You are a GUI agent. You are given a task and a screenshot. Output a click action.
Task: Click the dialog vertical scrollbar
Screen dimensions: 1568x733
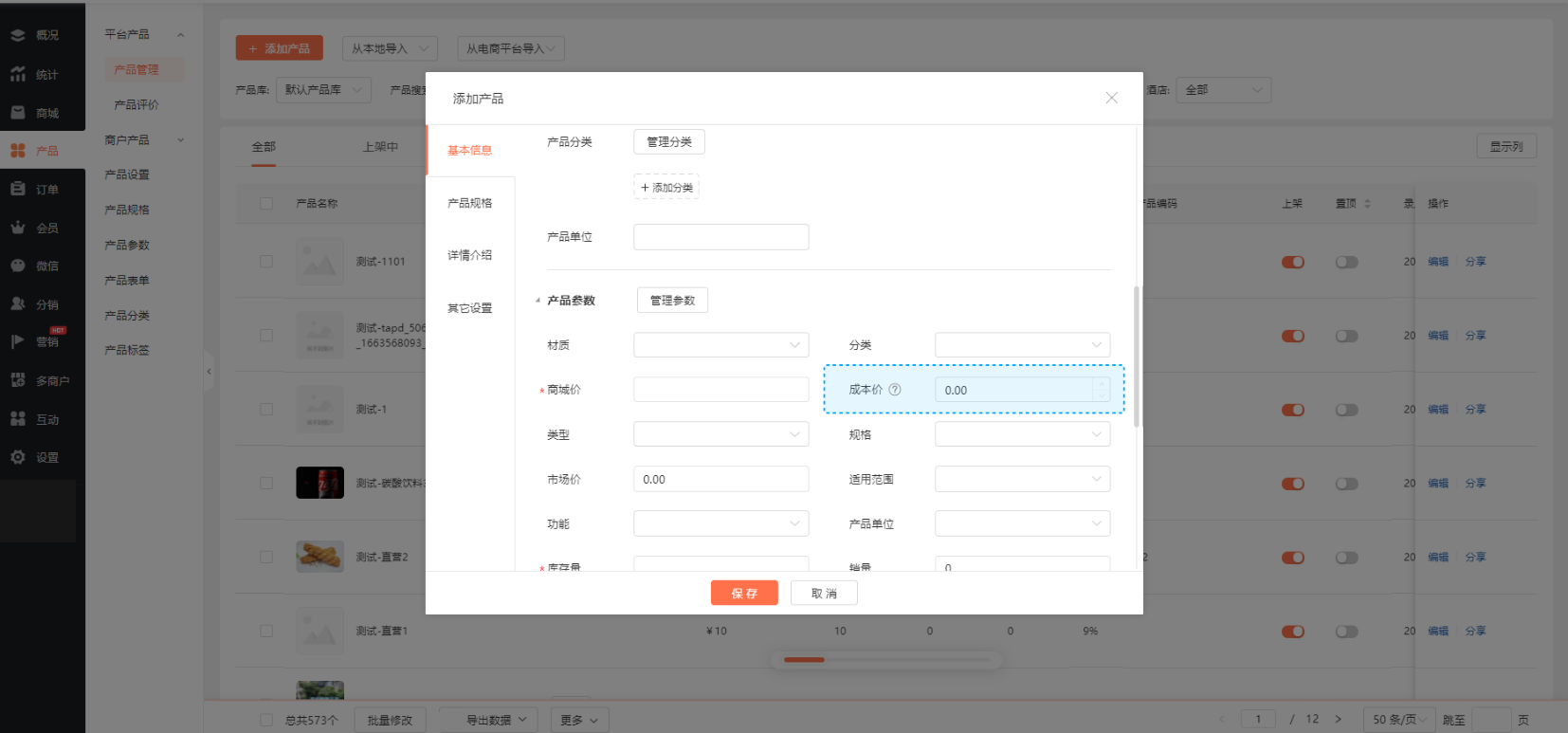1137,357
